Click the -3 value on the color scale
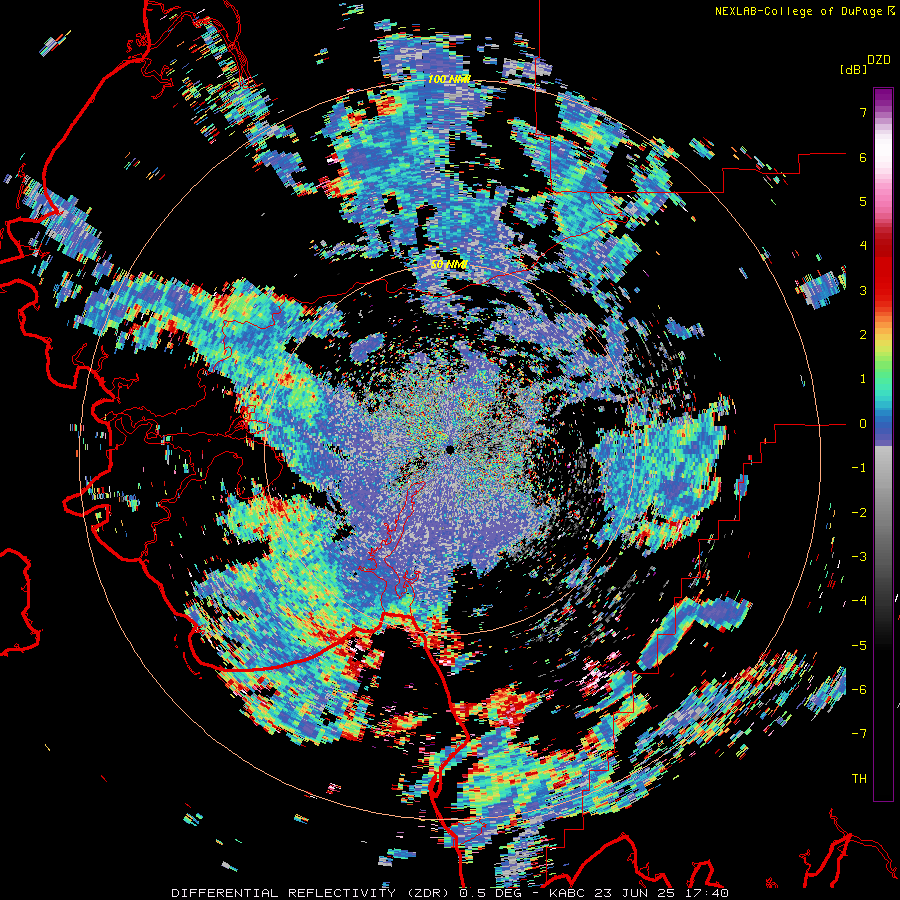Image resolution: width=900 pixels, height=900 pixels. (x=859, y=557)
